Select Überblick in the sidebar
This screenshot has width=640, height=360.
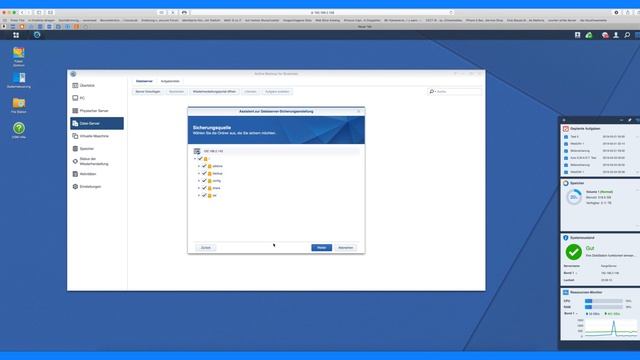click(x=97, y=85)
